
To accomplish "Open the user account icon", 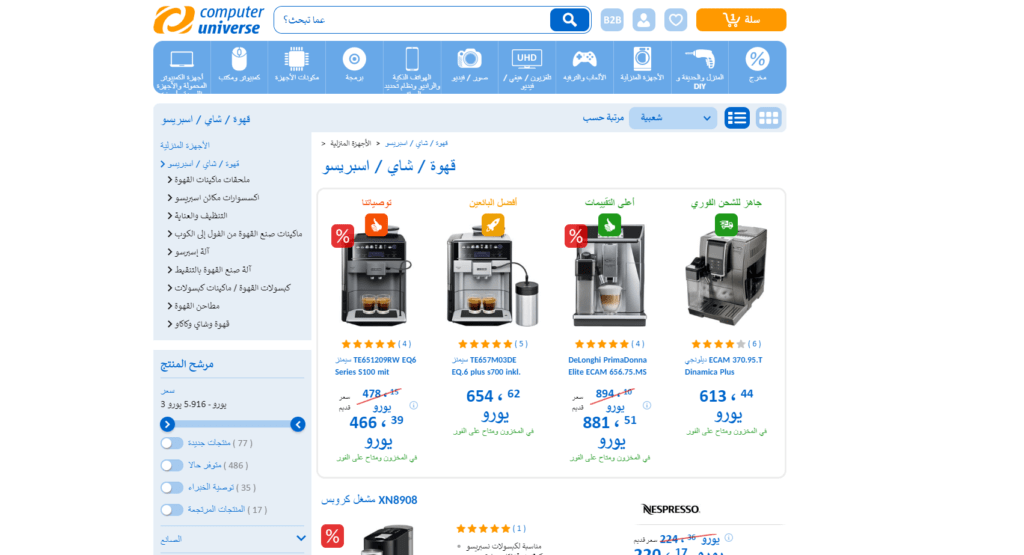I will [644, 20].
